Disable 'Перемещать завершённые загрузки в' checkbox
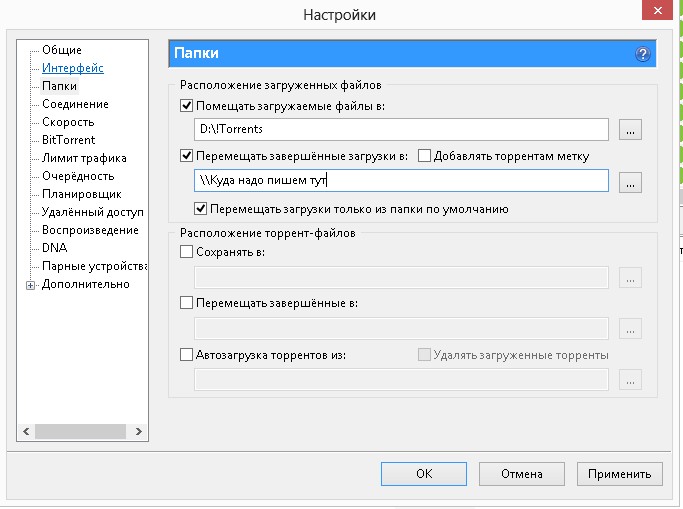The image size is (683, 509). tap(186, 156)
